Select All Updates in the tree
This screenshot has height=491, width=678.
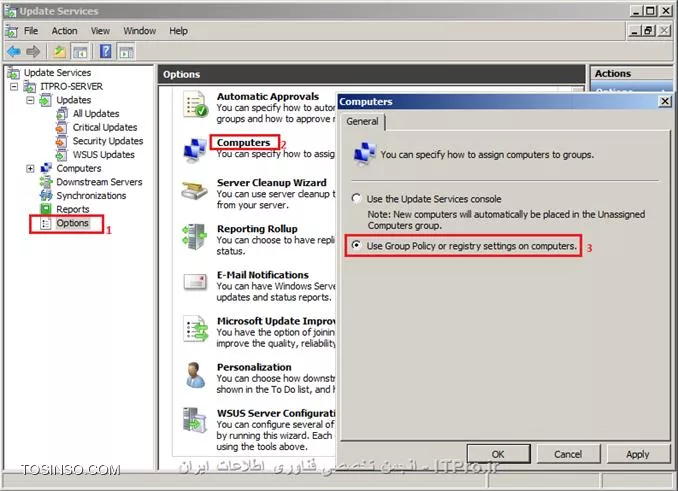point(96,114)
